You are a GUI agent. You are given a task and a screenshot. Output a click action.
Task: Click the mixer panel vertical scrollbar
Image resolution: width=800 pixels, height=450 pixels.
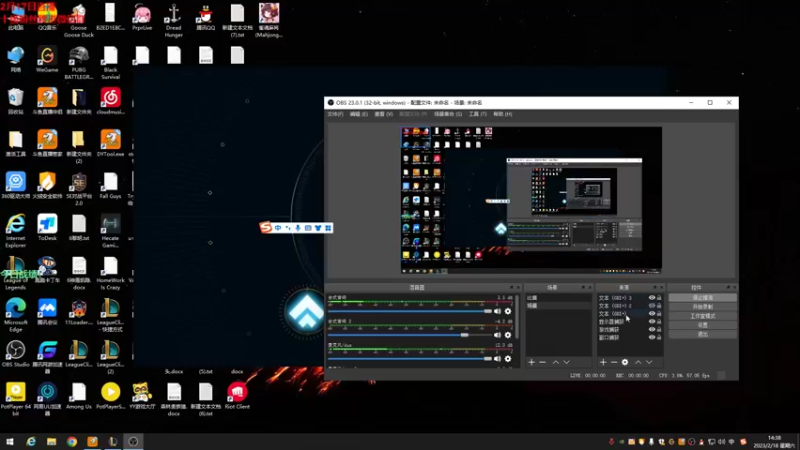[517, 316]
